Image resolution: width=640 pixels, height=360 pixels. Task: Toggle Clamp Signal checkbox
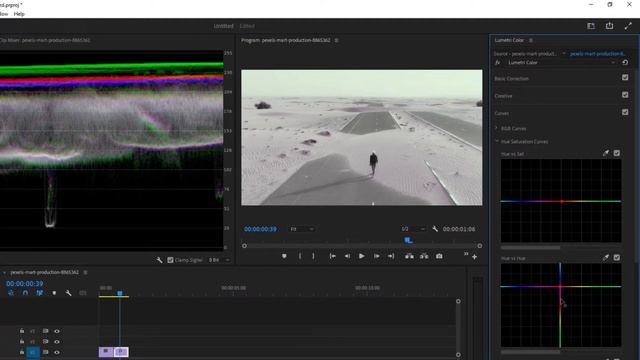point(170,260)
